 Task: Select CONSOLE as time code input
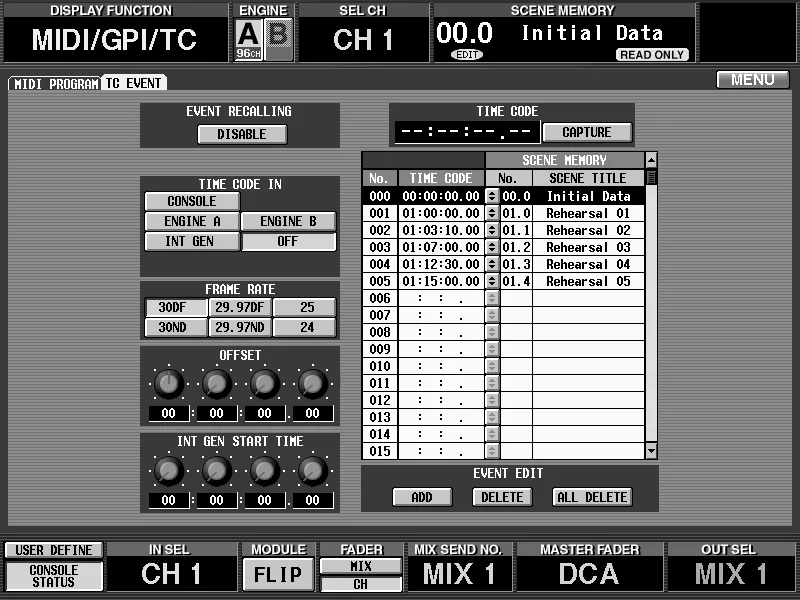192,202
